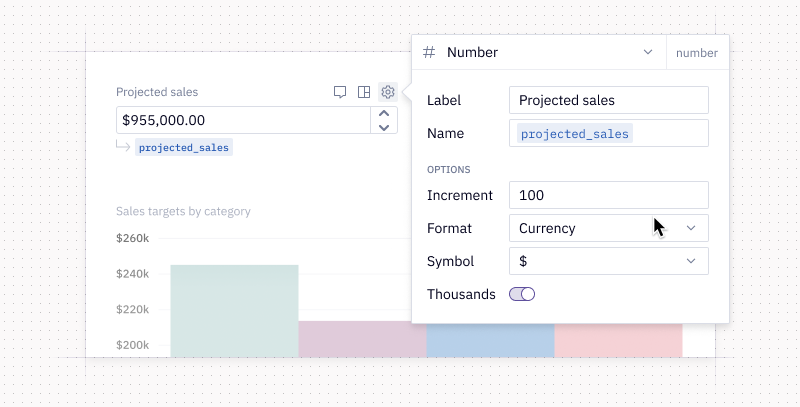Click the Thousands option label

pos(461,294)
